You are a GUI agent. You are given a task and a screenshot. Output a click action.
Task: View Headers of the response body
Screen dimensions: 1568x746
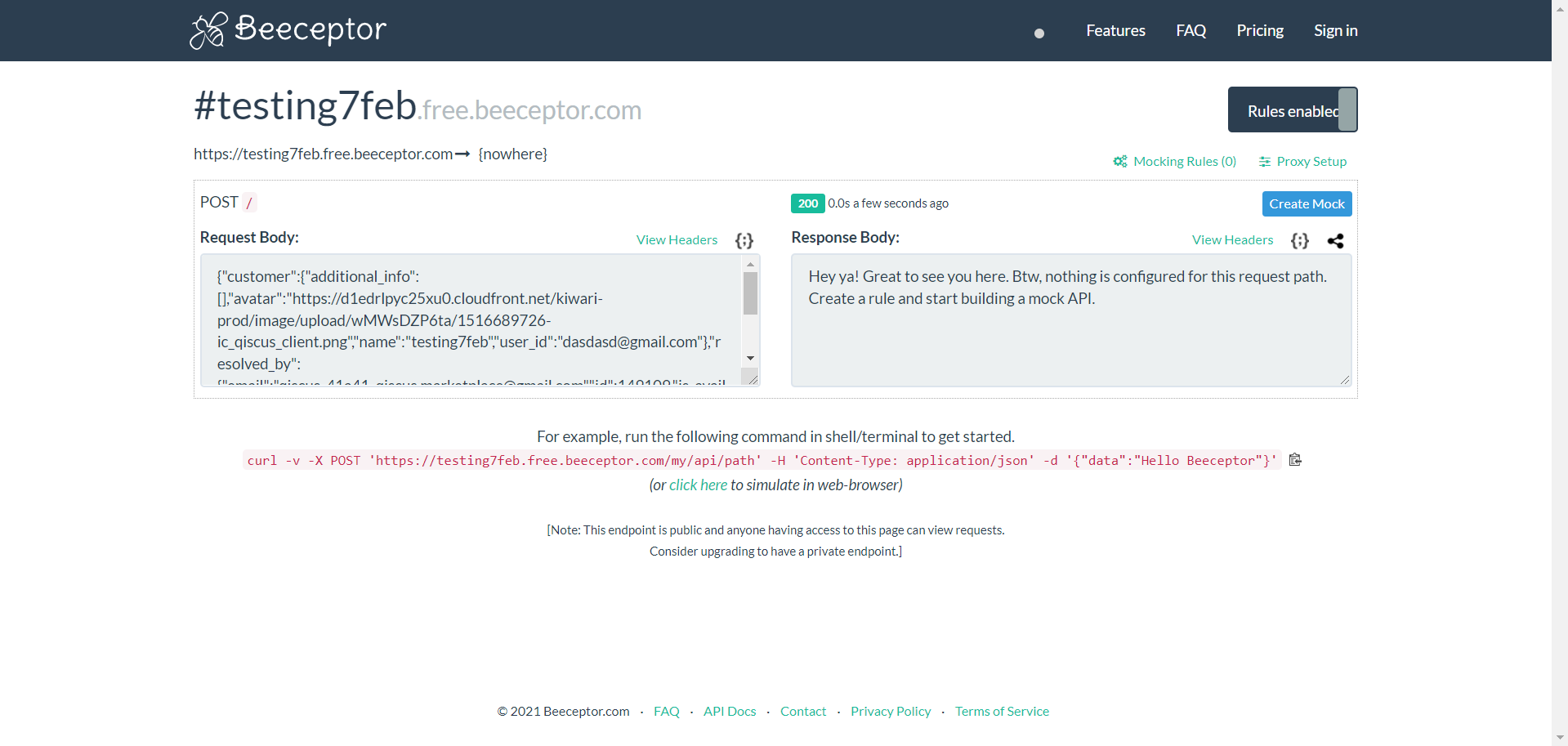[1232, 239]
